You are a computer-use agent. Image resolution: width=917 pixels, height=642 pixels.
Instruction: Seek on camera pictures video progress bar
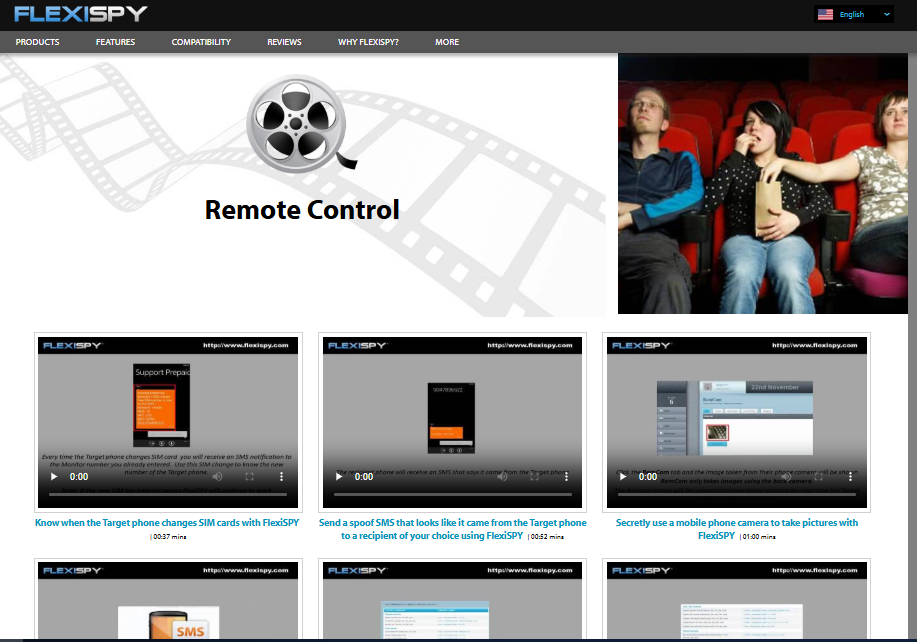tap(737, 495)
